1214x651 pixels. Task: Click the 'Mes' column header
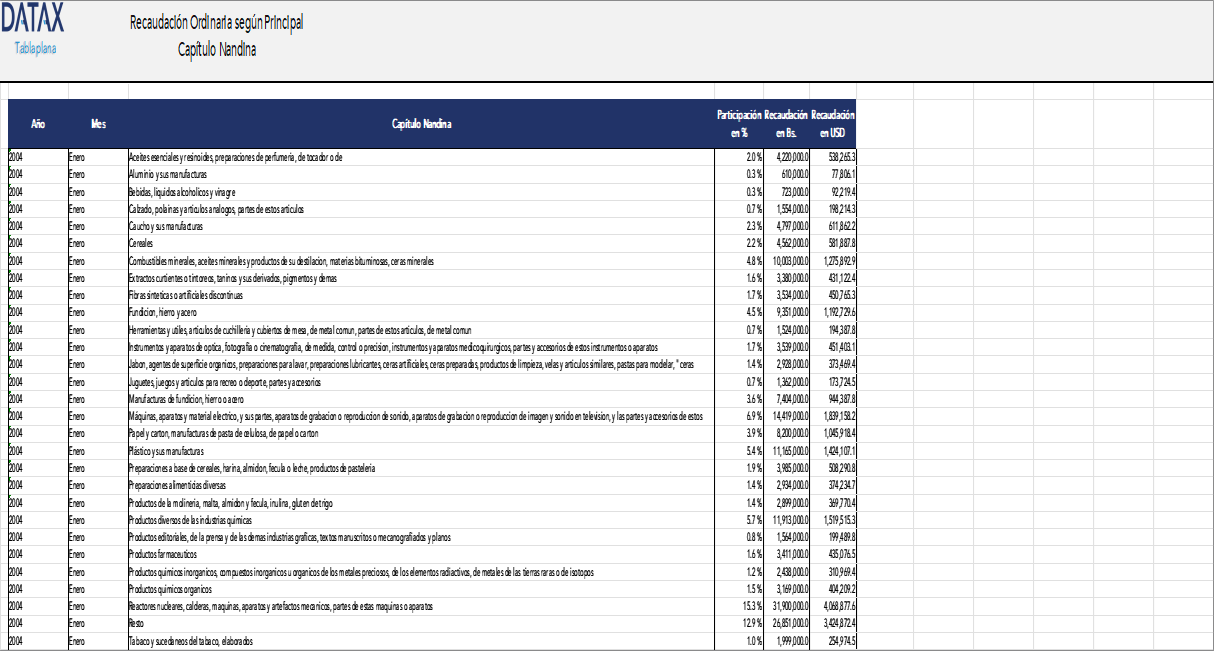pos(98,125)
